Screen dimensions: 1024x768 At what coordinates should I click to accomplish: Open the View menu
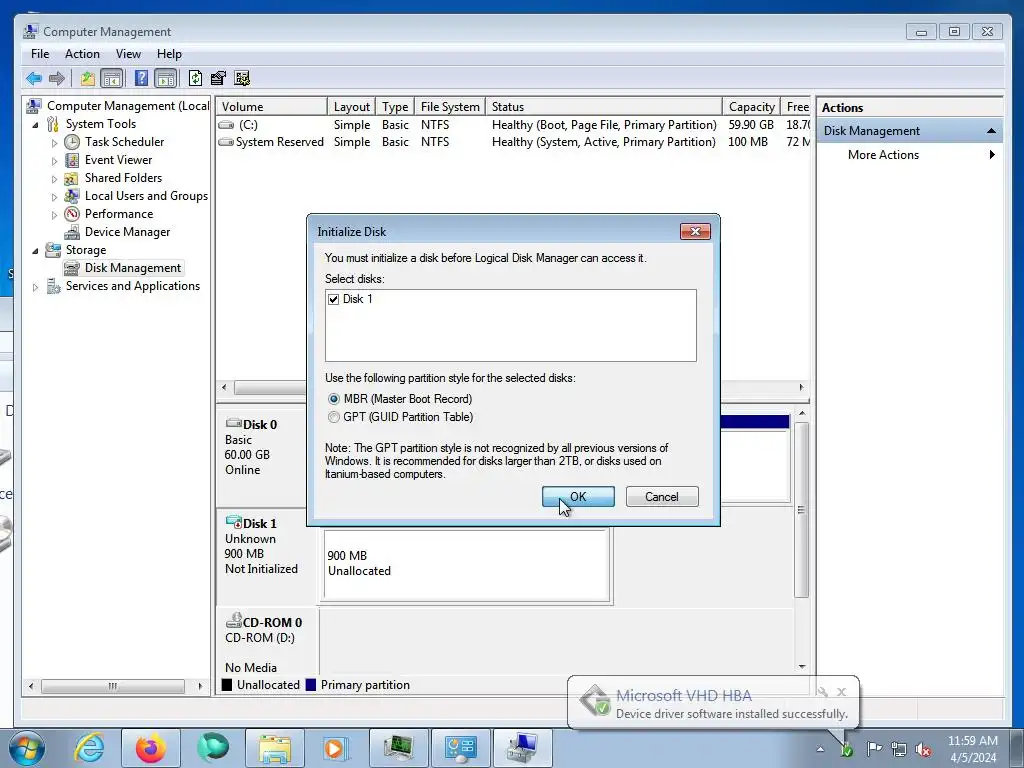pos(128,54)
